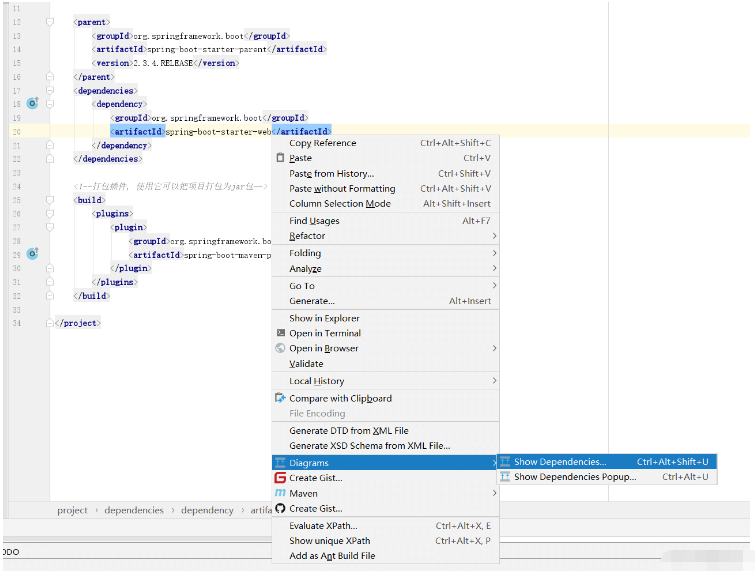Screen dimensions: 756x571
Task: Select Copy Reference from context menu
Action: point(385,143)
